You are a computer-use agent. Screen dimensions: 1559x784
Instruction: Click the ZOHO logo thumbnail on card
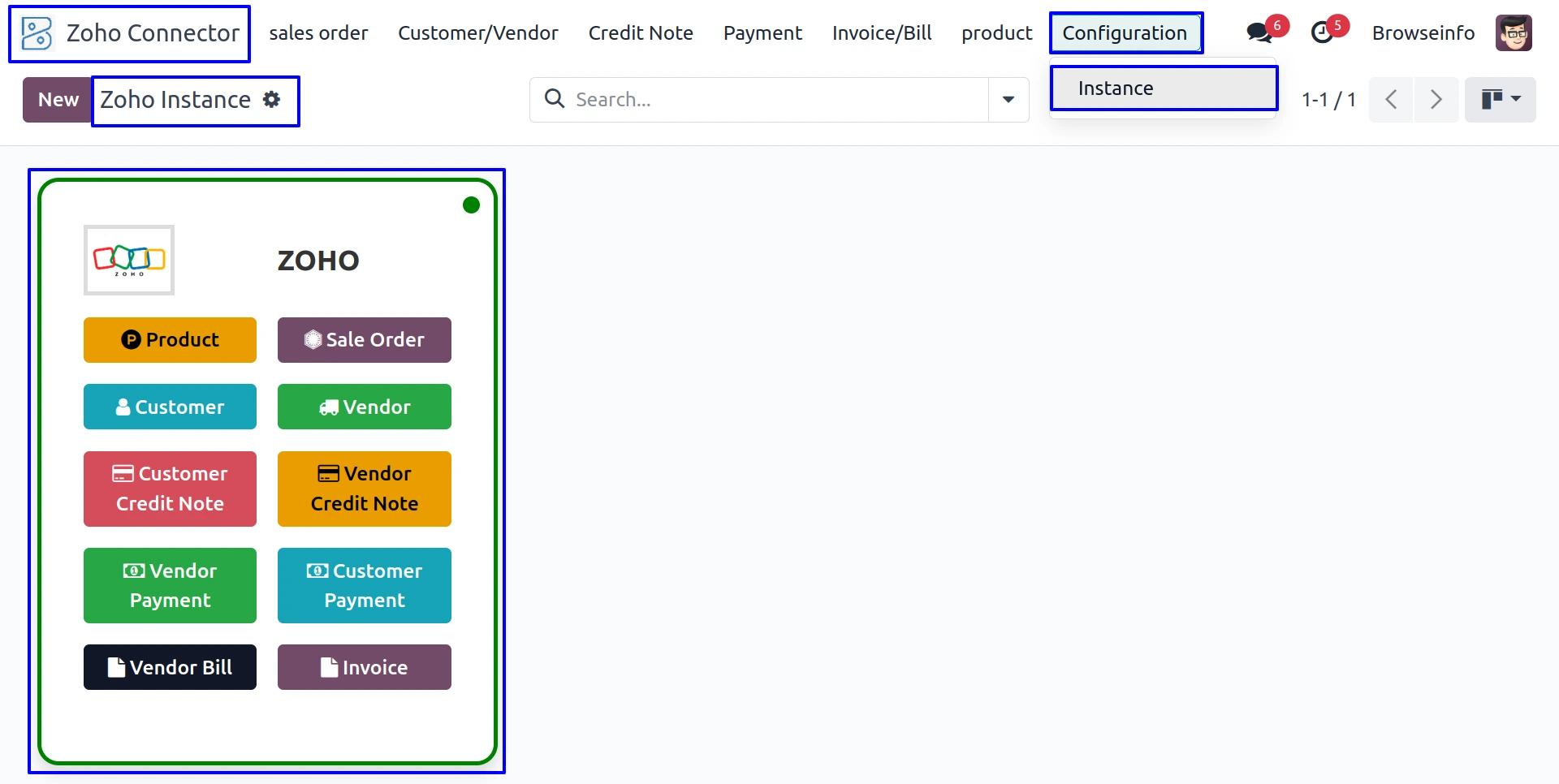(x=129, y=260)
